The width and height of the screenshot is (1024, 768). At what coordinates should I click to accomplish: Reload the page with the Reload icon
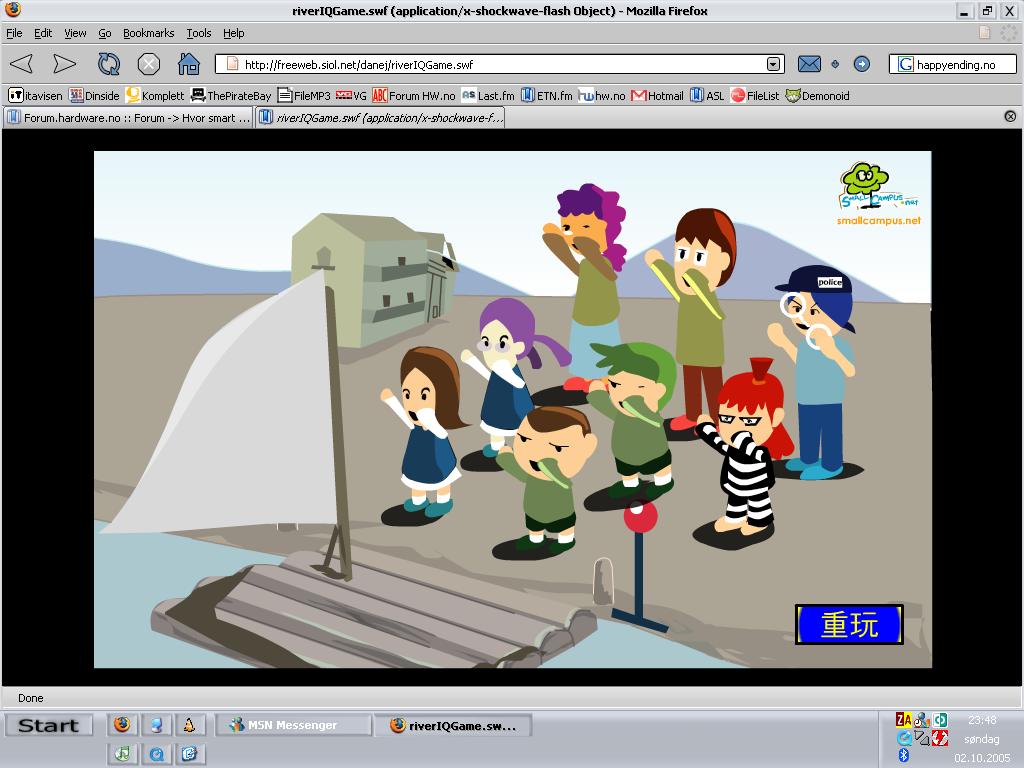[108, 64]
